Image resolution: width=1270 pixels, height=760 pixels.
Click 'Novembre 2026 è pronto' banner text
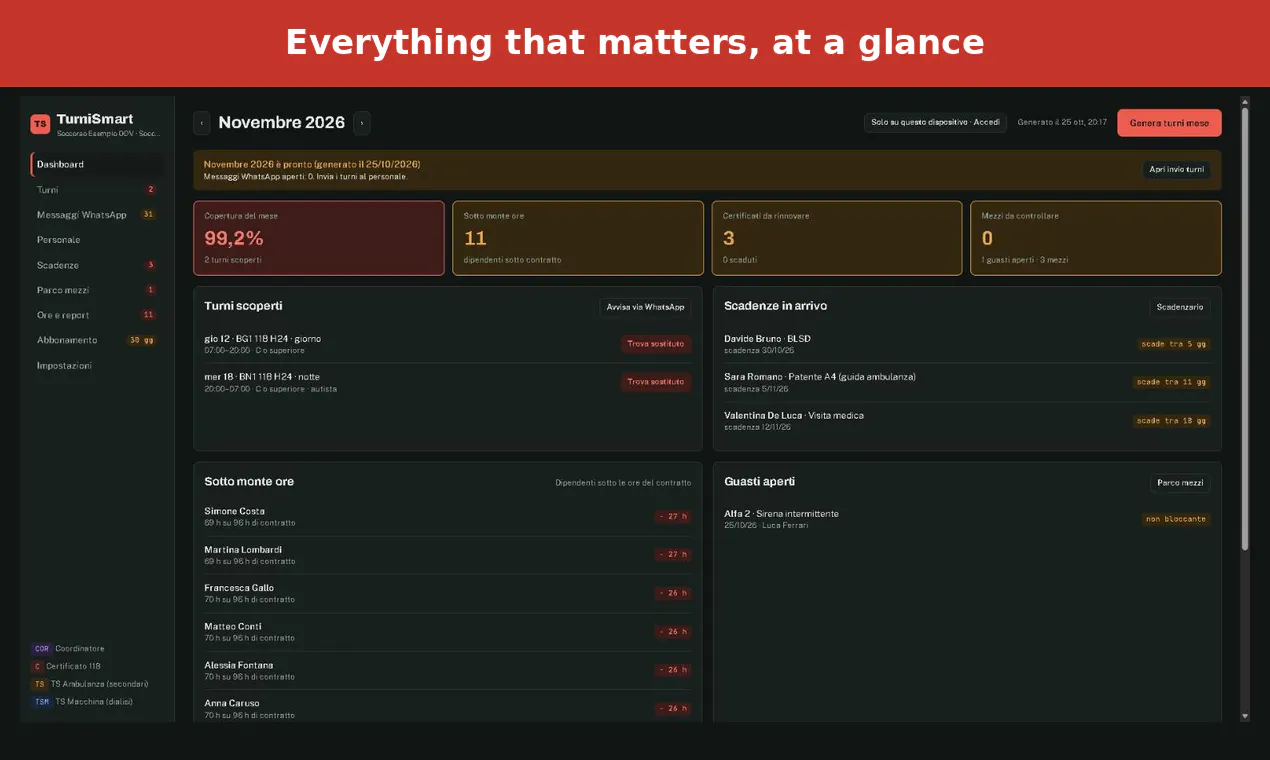tap(312, 164)
